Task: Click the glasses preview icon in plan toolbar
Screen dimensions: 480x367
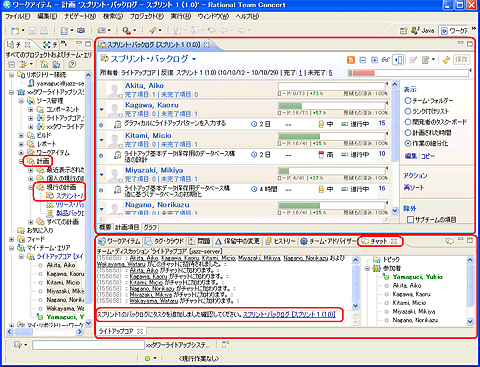Action: (386, 60)
